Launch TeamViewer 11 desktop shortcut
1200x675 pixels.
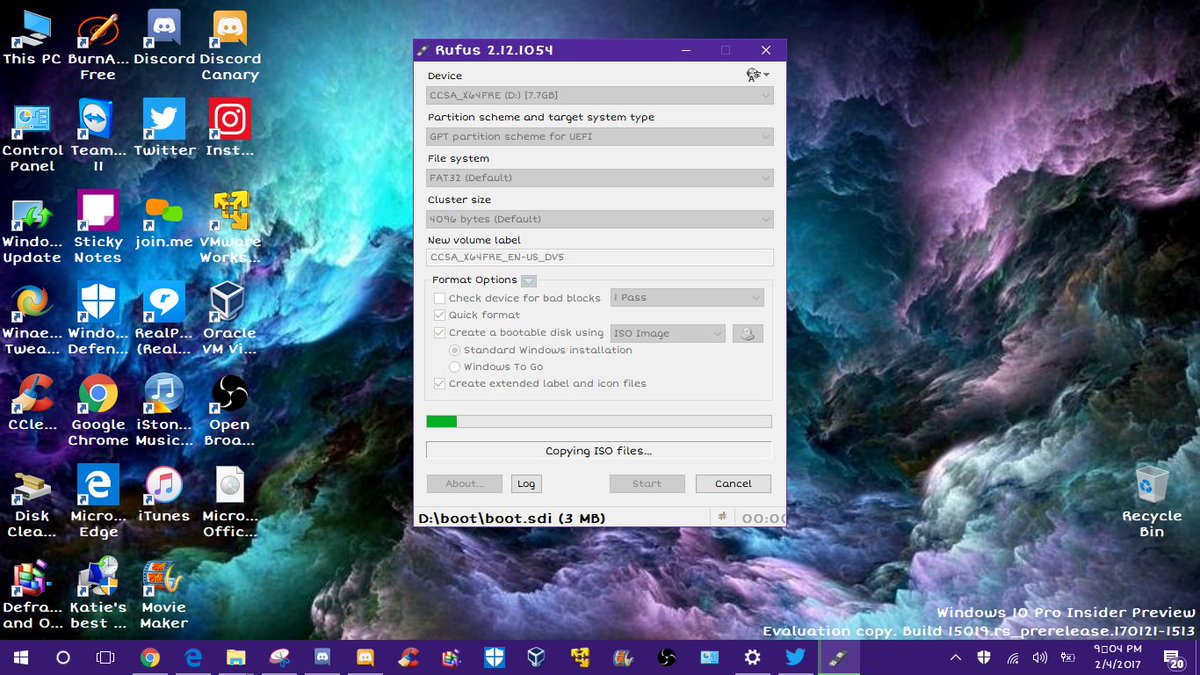coord(98,137)
